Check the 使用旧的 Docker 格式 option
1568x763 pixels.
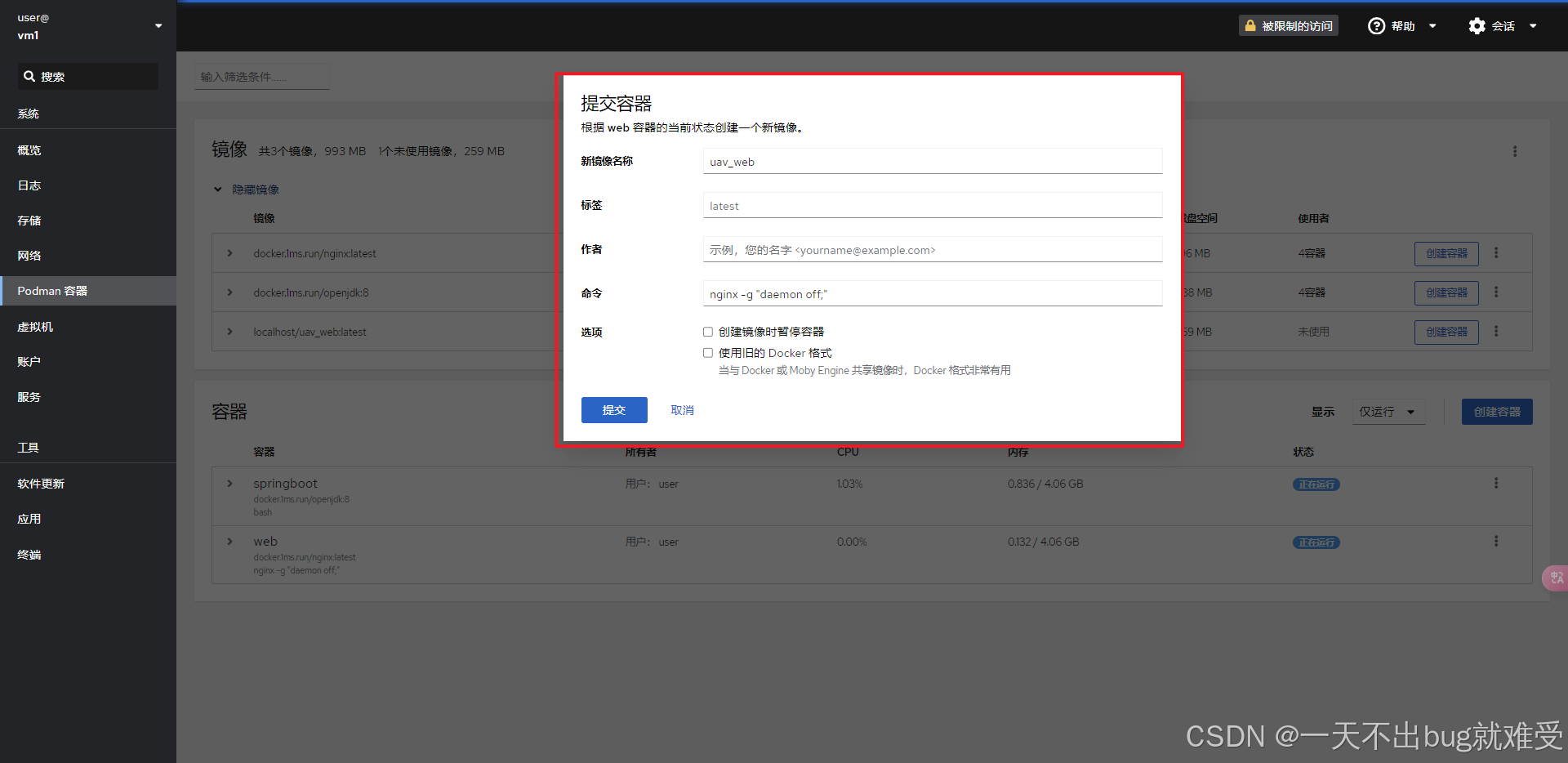[x=708, y=352]
